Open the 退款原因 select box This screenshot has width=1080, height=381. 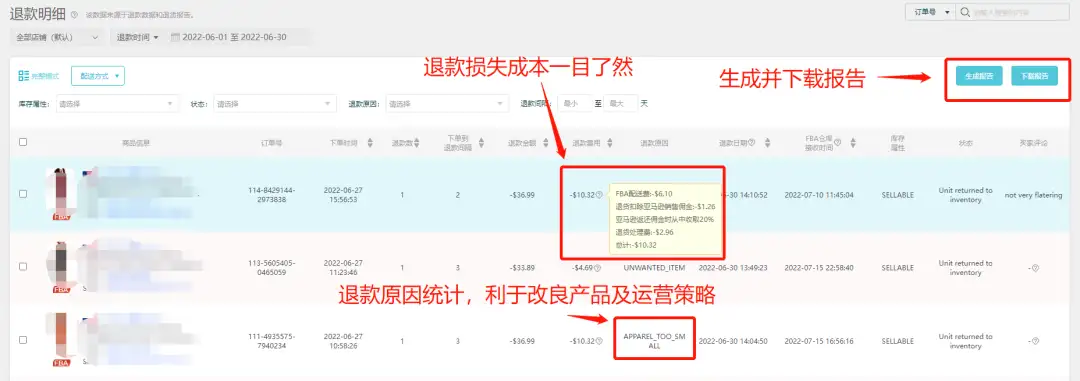447,104
